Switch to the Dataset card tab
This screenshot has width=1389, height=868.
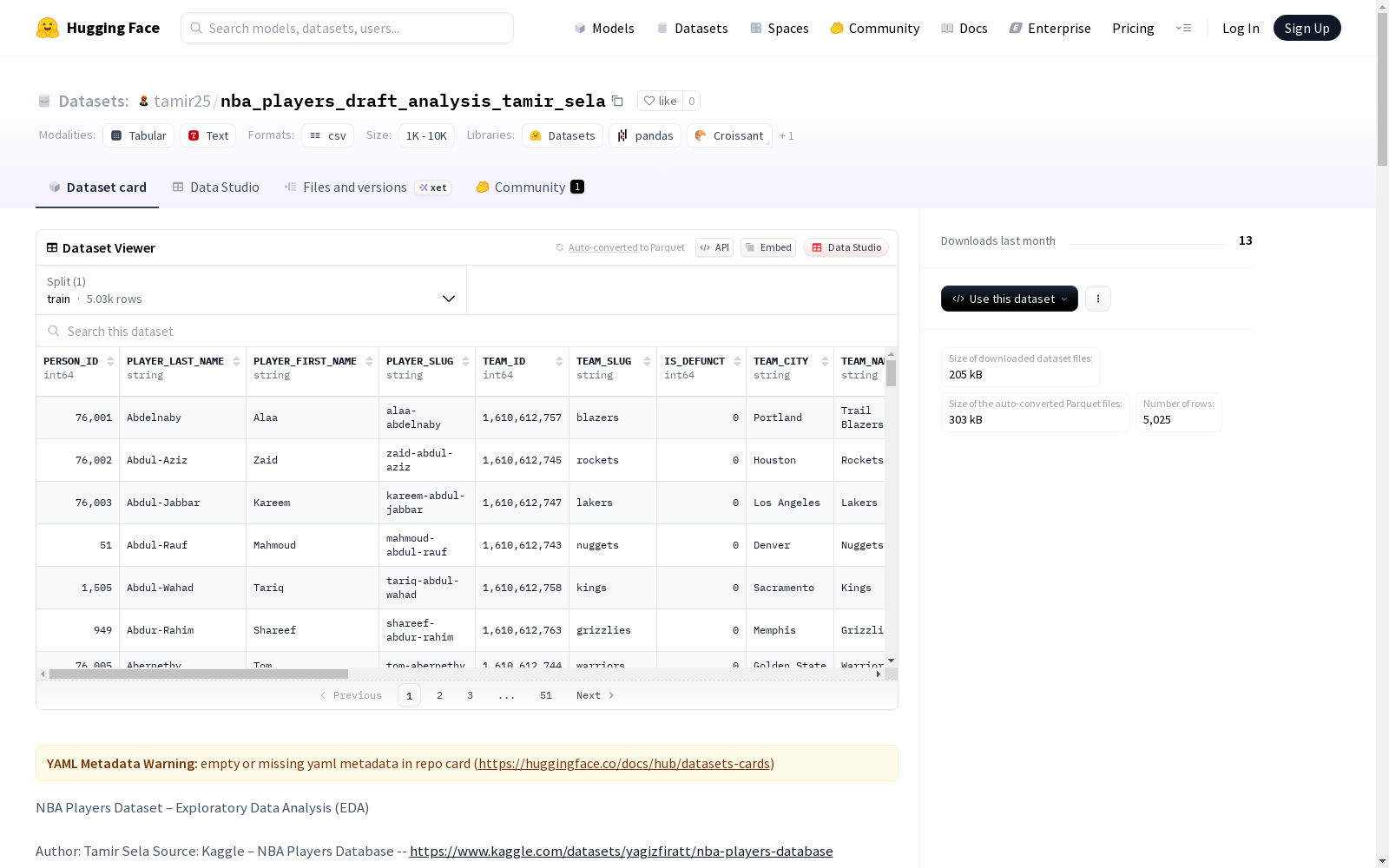97,187
